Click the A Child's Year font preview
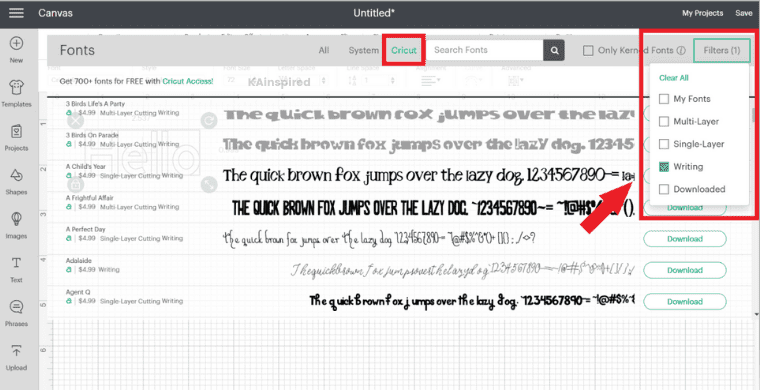The height and width of the screenshot is (390, 760). pyautogui.click(x=429, y=175)
